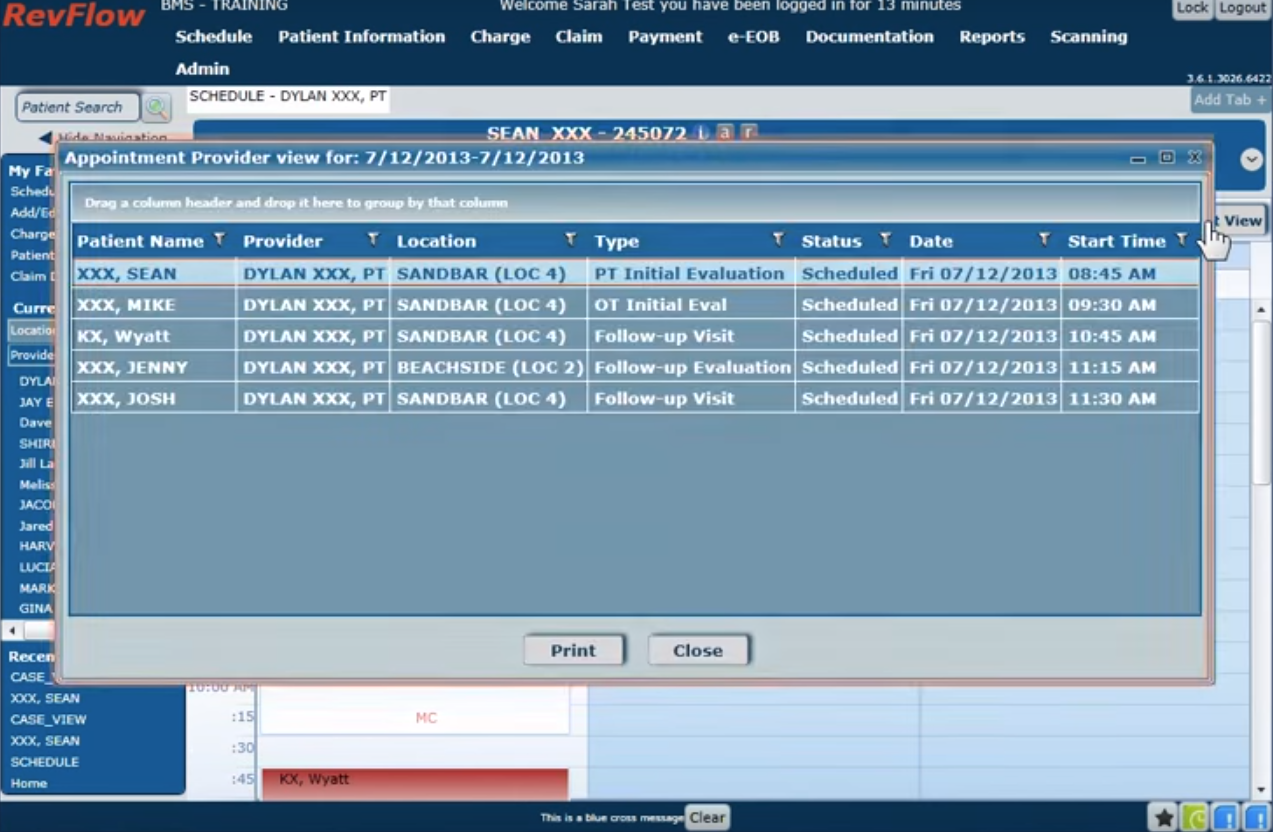Screen dimensions: 1273x832
Task: Click the Logout button
Action: [1243, 8]
